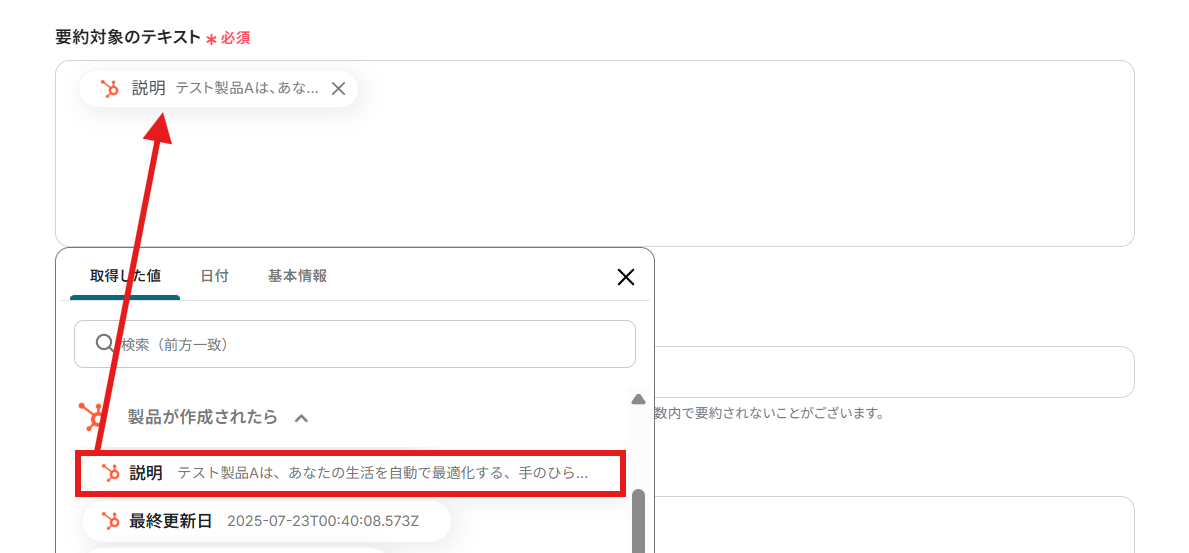Click the scrollbar up arrow in the list
Viewport: 1189px width, 553px height.
(x=638, y=399)
